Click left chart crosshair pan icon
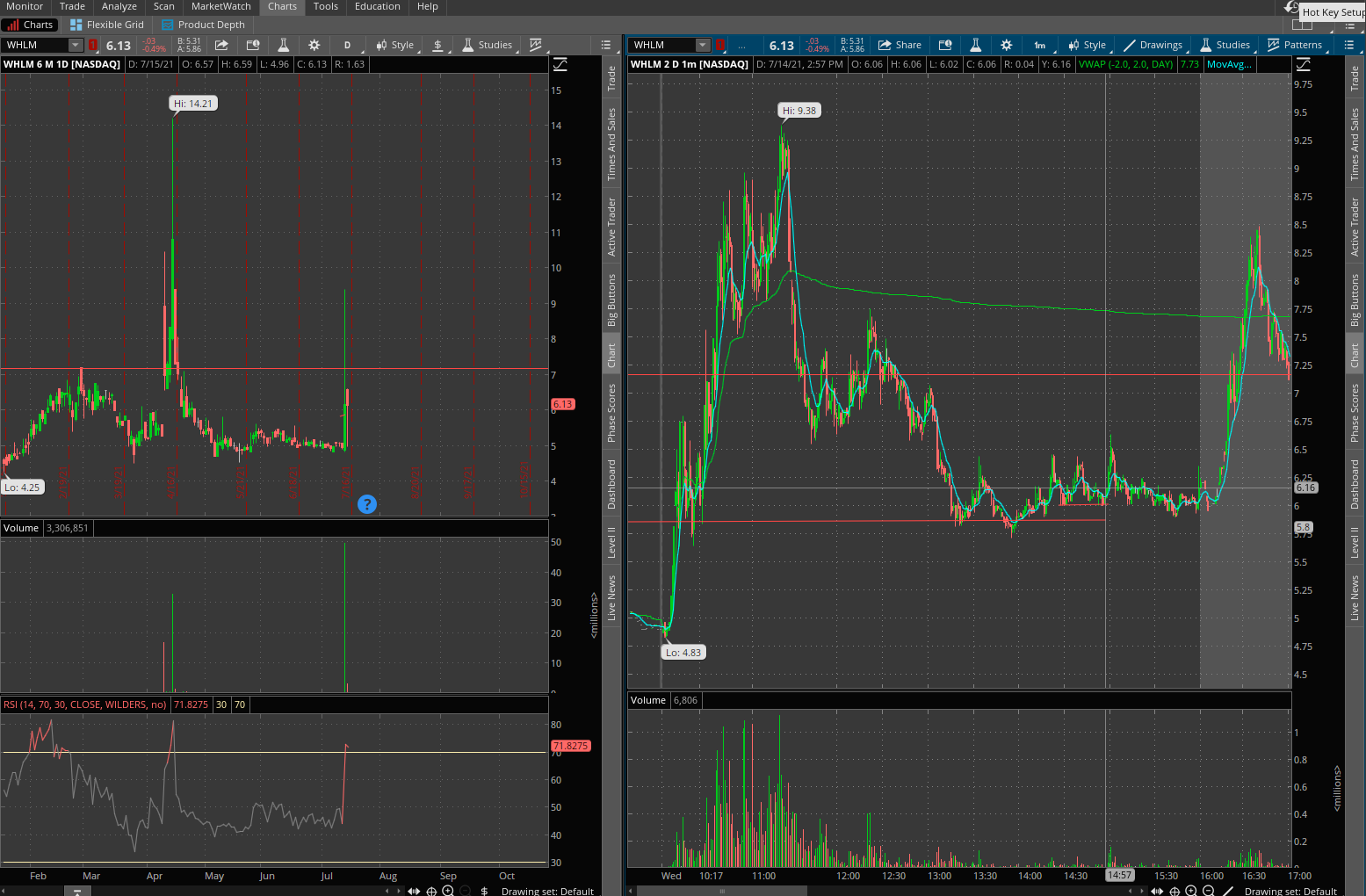Image resolution: width=1366 pixels, height=896 pixels. pos(431,891)
